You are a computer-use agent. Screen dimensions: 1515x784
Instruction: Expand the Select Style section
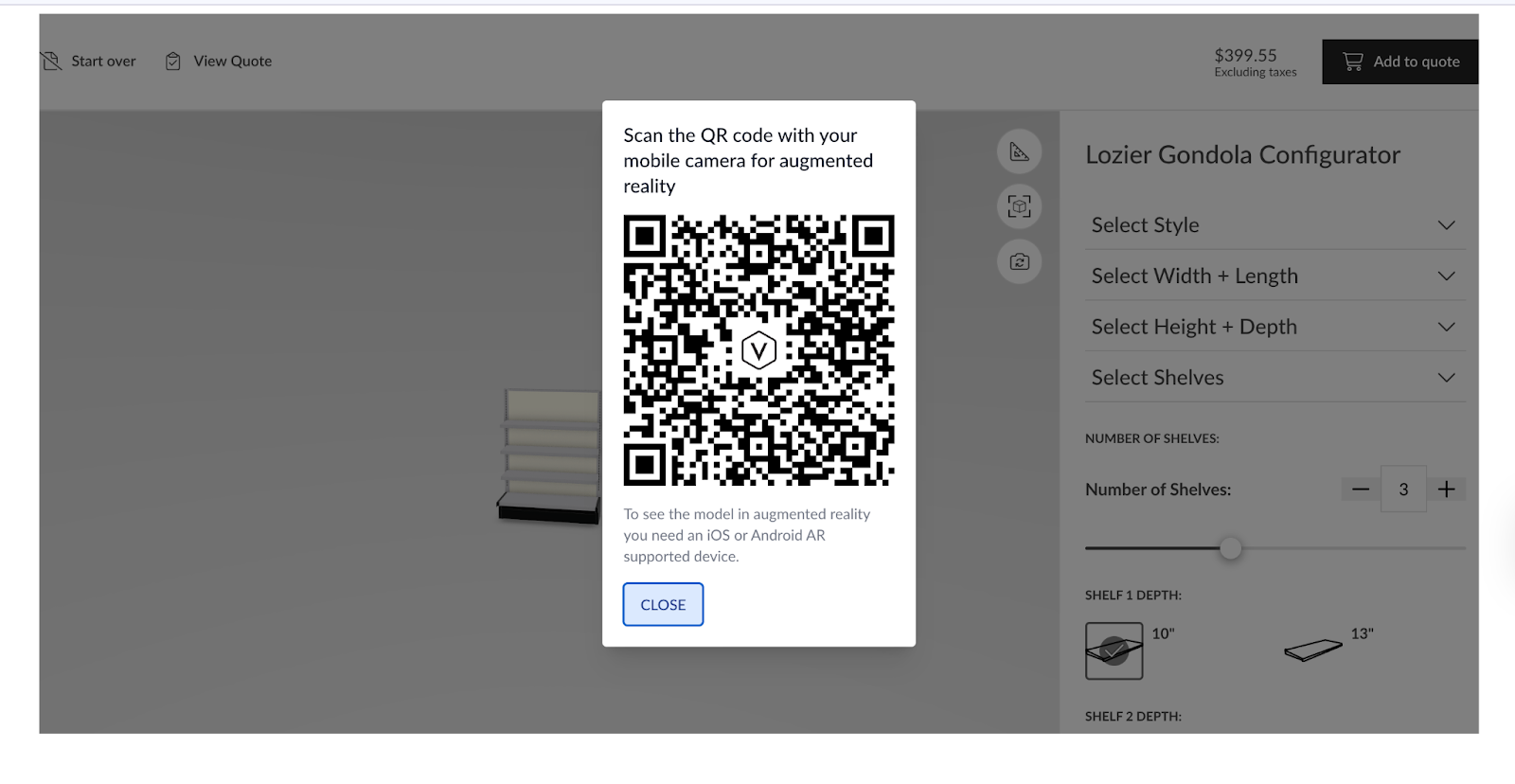click(x=1275, y=225)
